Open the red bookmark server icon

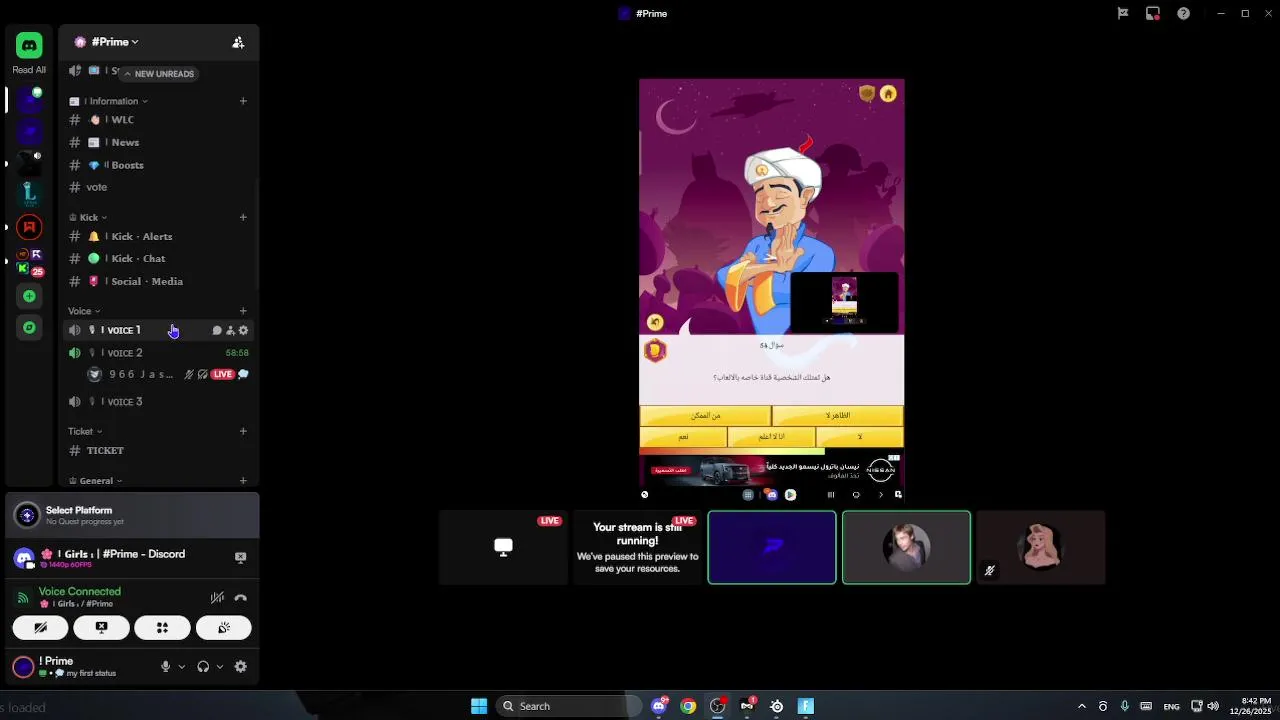pos(29,227)
